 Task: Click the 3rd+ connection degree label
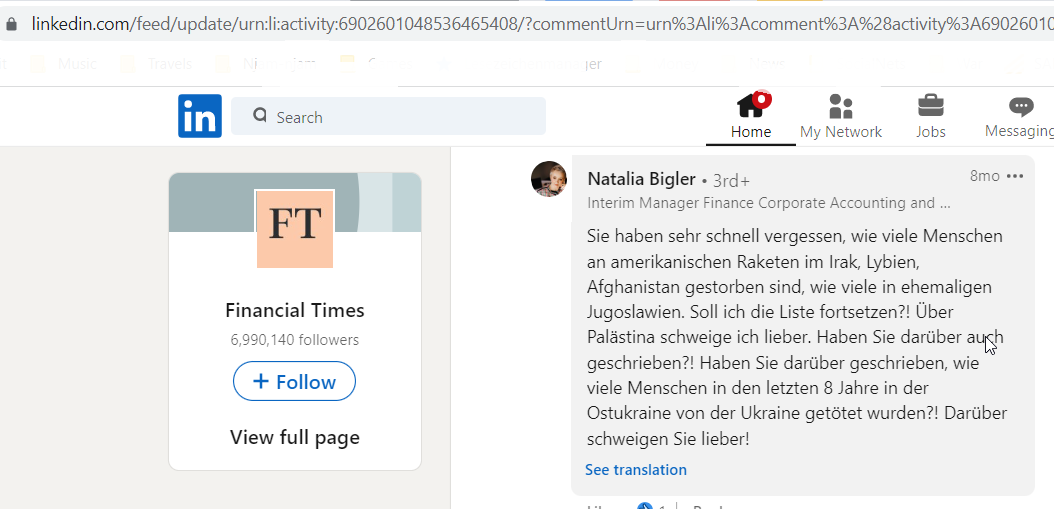click(731, 181)
